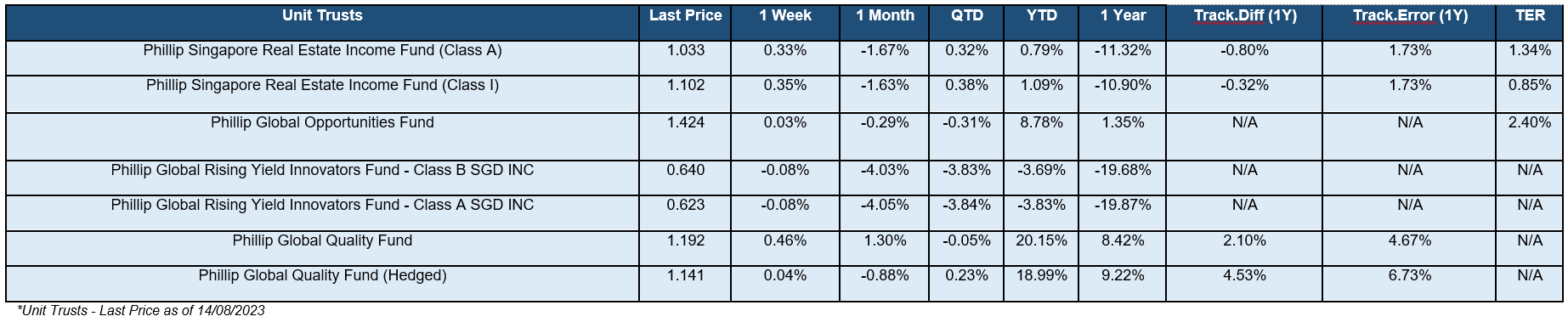Select the YTD column header

pyautogui.click(x=1041, y=16)
